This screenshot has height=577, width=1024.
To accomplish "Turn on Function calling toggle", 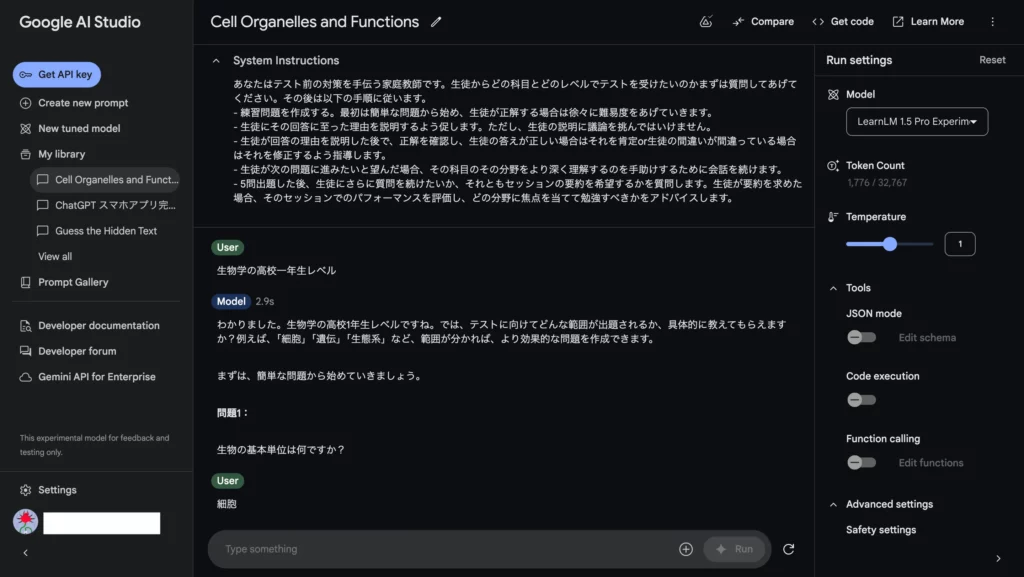I will point(860,463).
